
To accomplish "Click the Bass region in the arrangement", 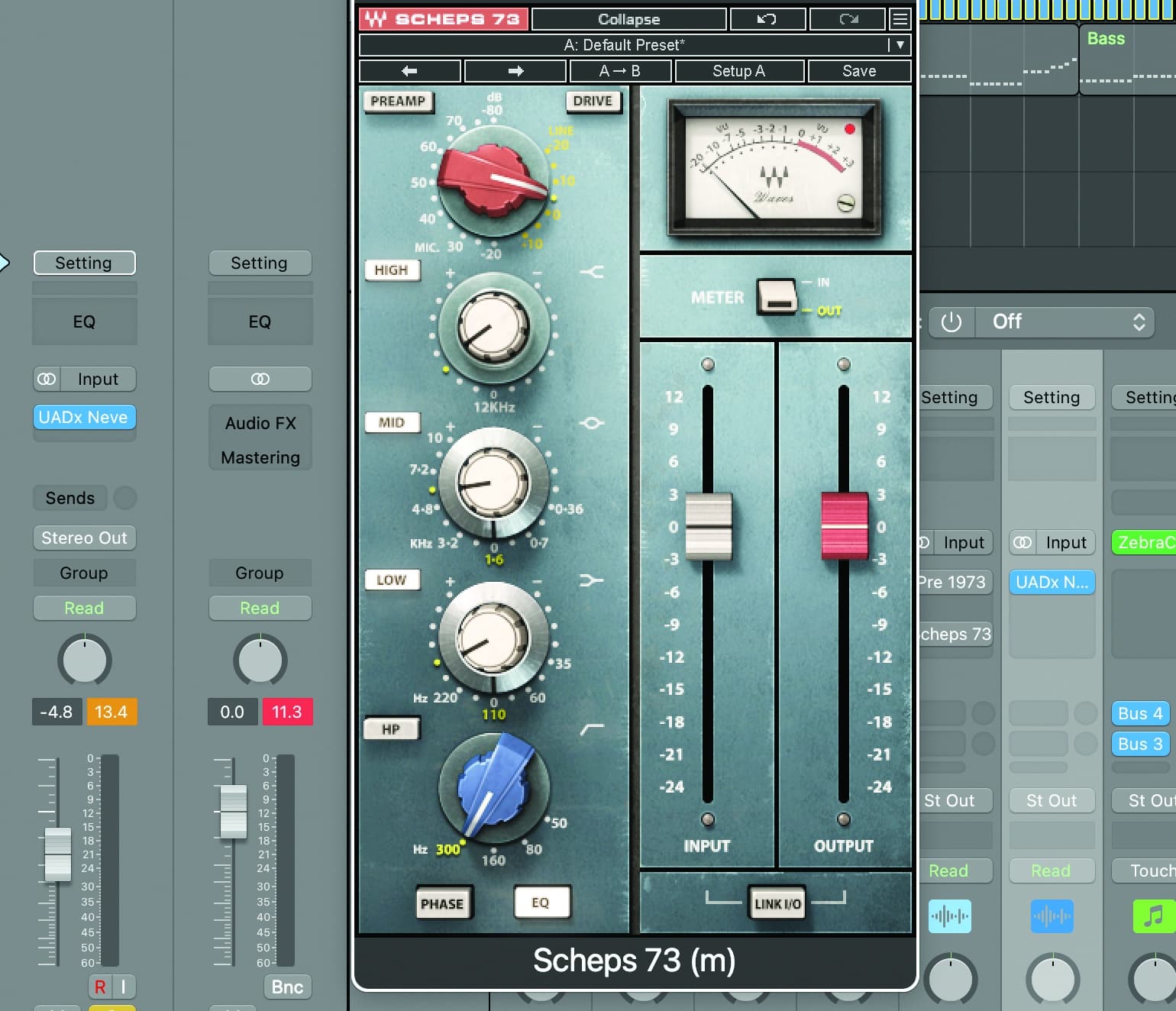I will 1126,60.
